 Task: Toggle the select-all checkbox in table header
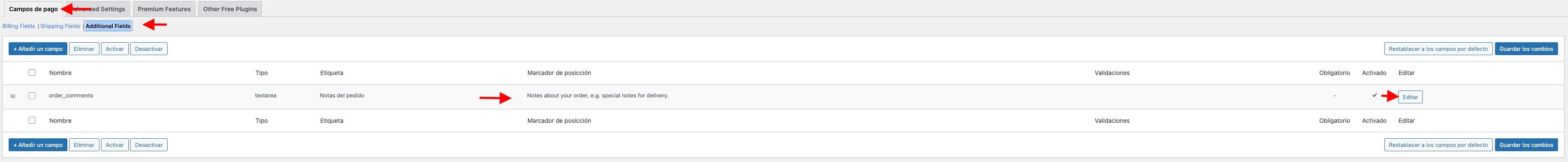tap(32, 72)
